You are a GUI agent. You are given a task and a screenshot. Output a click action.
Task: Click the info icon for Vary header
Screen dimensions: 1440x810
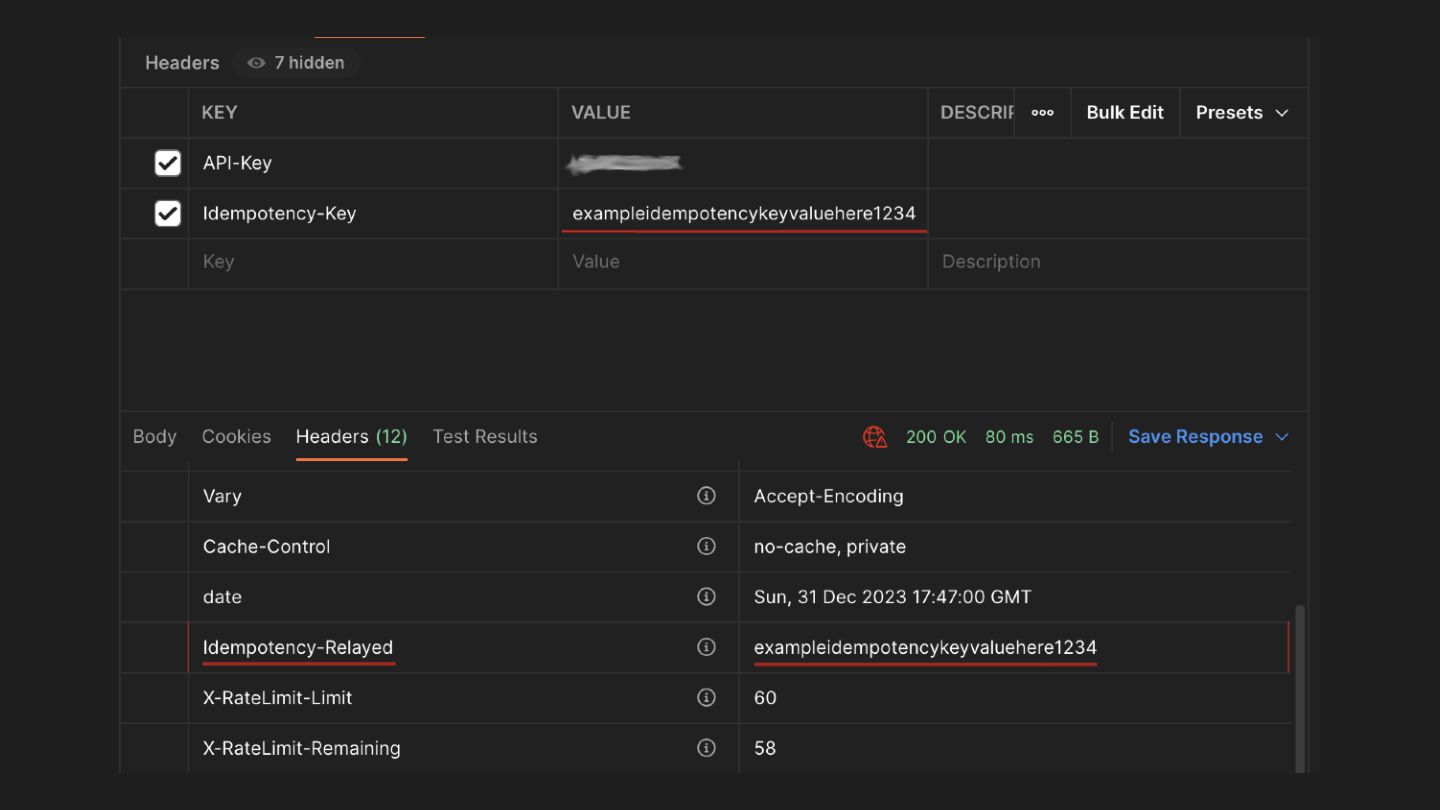pos(706,496)
